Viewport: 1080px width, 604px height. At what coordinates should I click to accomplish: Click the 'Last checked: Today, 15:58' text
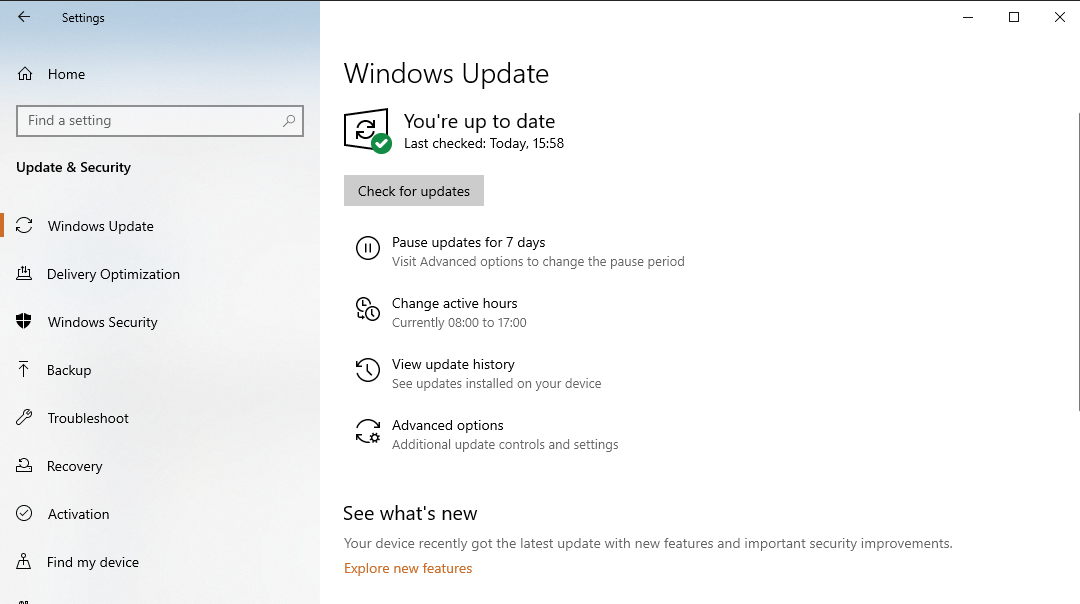click(484, 143)
